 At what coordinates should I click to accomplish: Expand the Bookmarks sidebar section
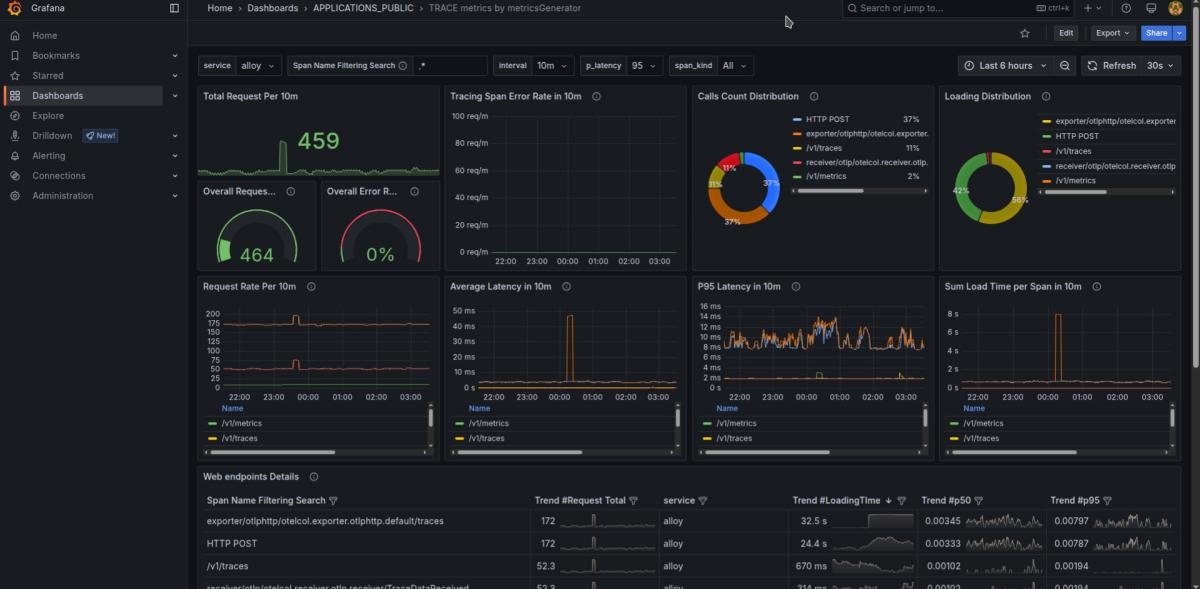coord(175,56)
